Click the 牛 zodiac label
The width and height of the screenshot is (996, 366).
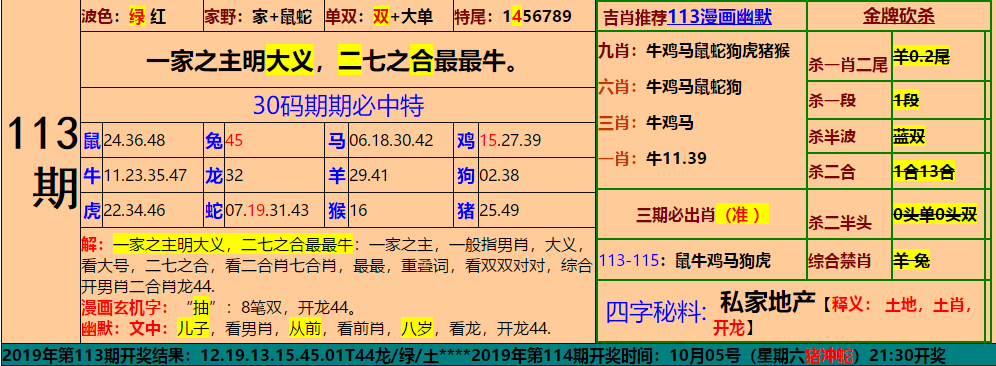pos(92,175)
